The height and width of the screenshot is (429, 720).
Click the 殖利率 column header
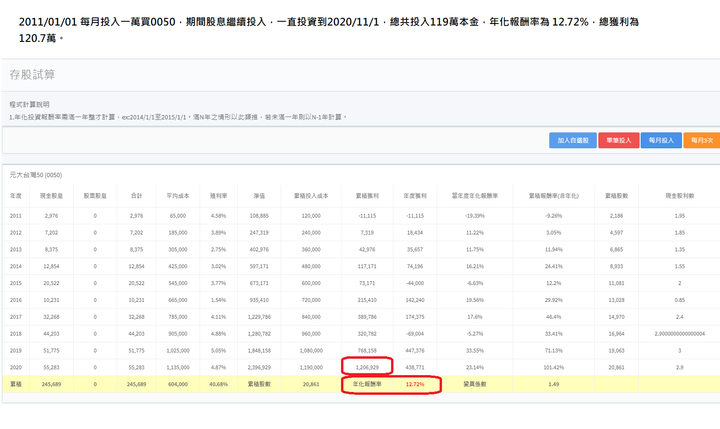pos(219,196)
